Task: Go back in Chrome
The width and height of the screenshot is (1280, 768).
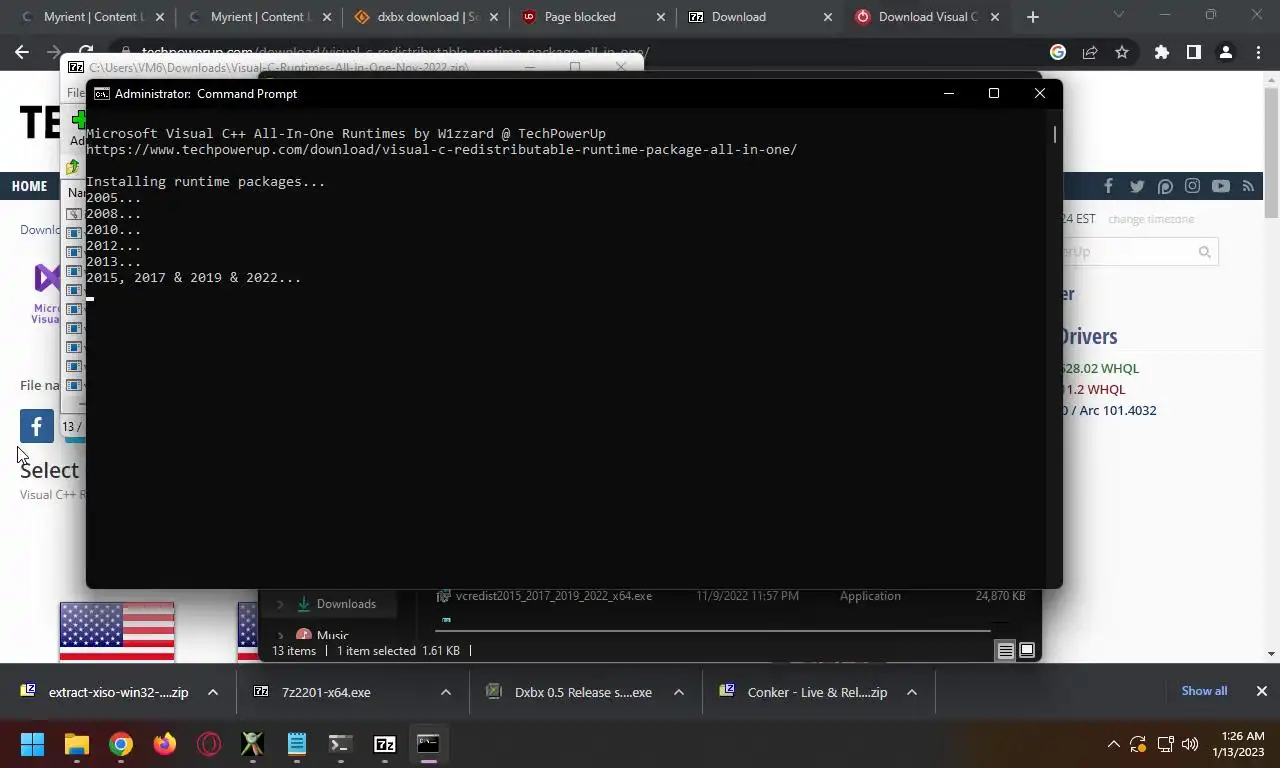Action: pos(22,52)
